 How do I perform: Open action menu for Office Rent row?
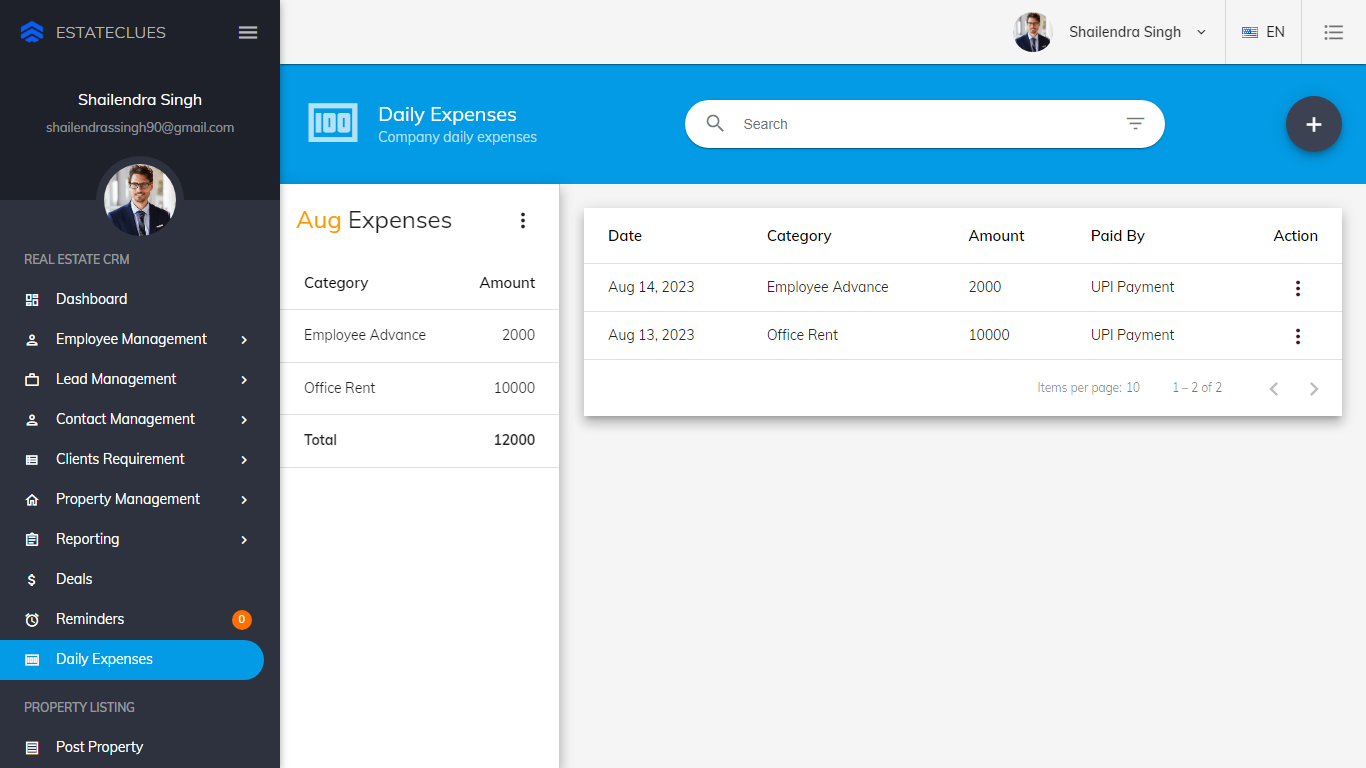click(1297, 336)
